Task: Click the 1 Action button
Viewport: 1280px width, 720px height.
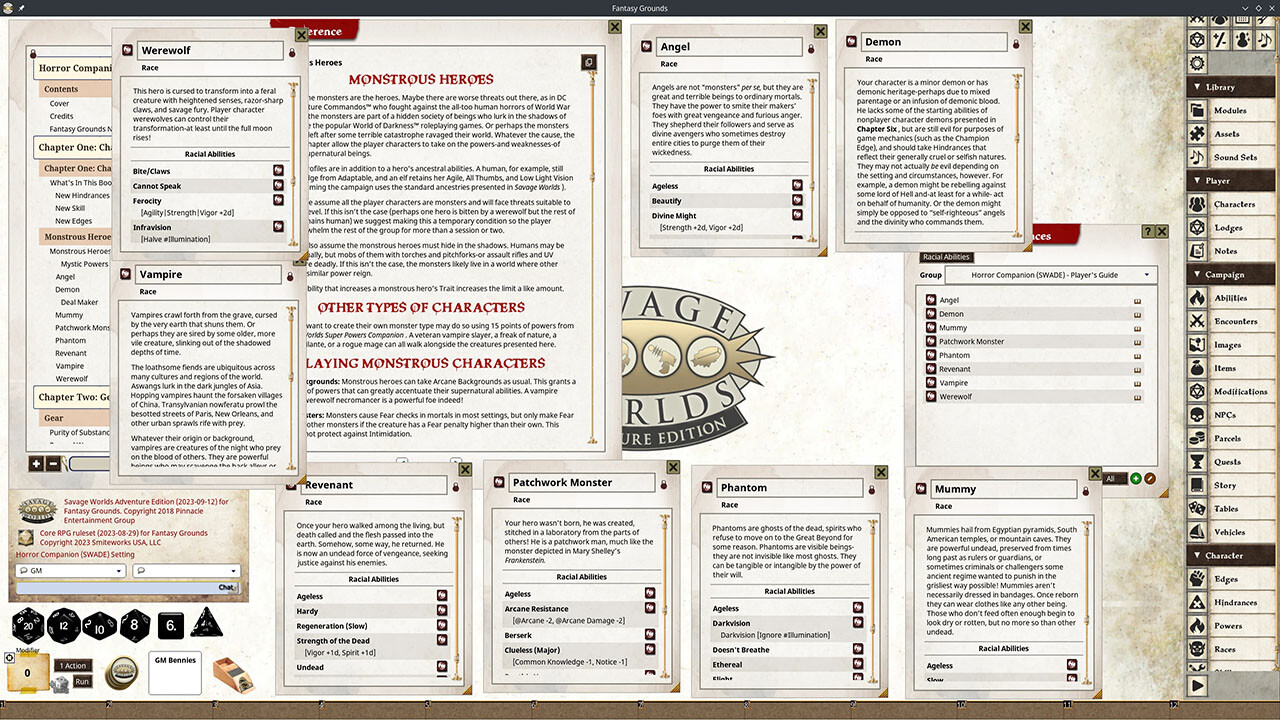Action: pos(74,665)
